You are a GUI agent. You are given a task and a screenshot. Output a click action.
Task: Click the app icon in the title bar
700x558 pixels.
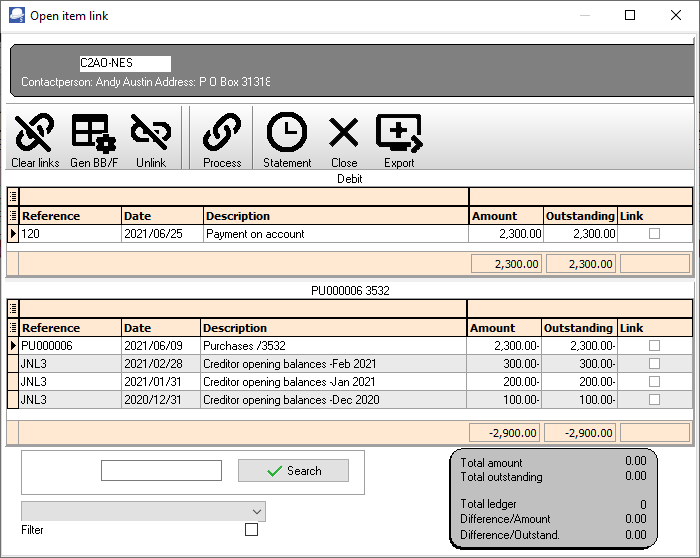click(15, 15)
